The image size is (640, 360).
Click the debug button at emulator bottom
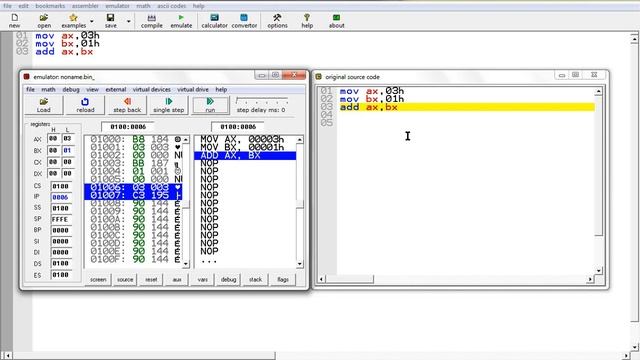click(x=228, y=280)
